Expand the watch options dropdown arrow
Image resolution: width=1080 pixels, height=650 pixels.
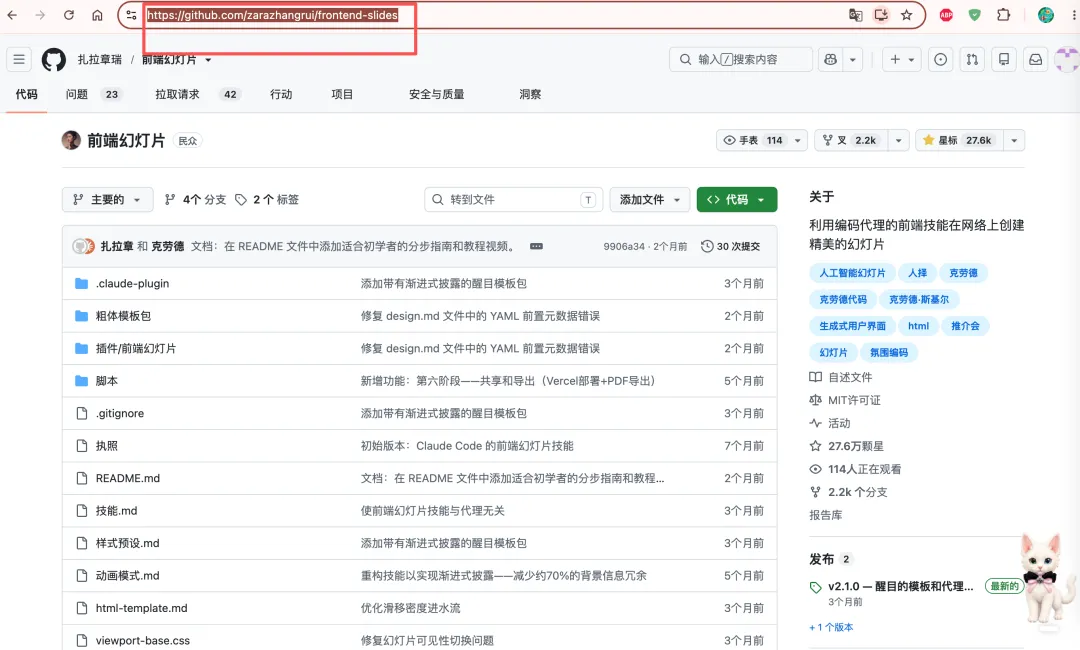point(798,140)
